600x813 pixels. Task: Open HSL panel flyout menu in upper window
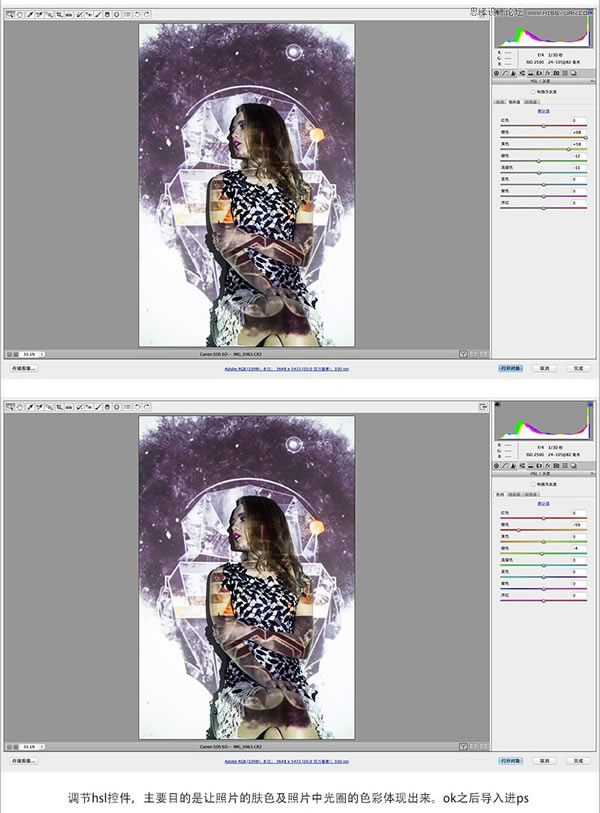pyautogui.click(x=593, y=81)
